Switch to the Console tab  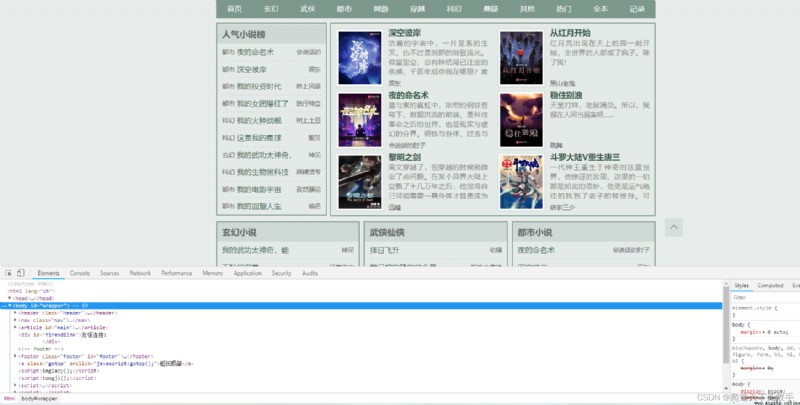(80, 273)
